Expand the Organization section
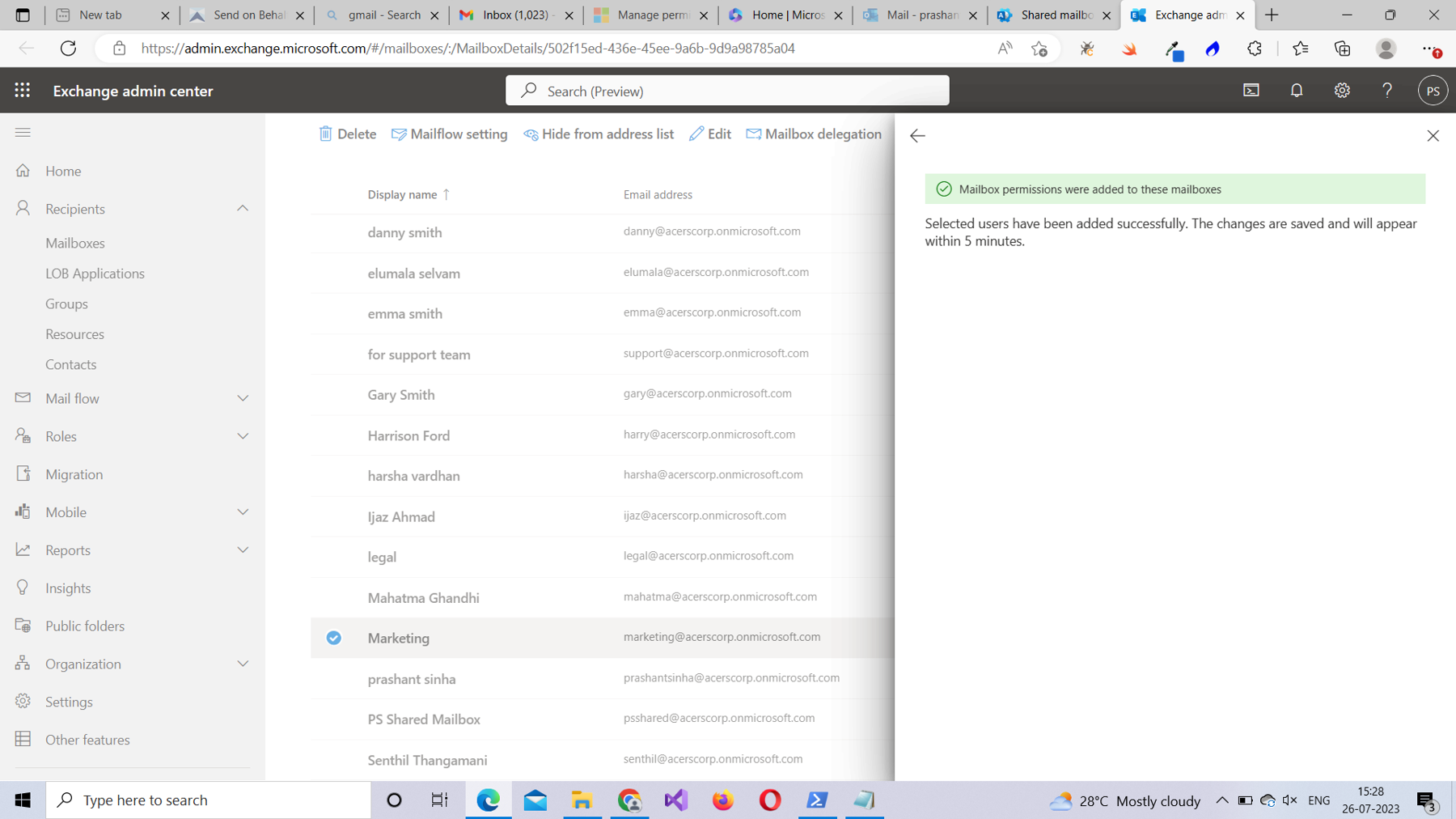Screen dimensions: 1456x819 point(242,663)
